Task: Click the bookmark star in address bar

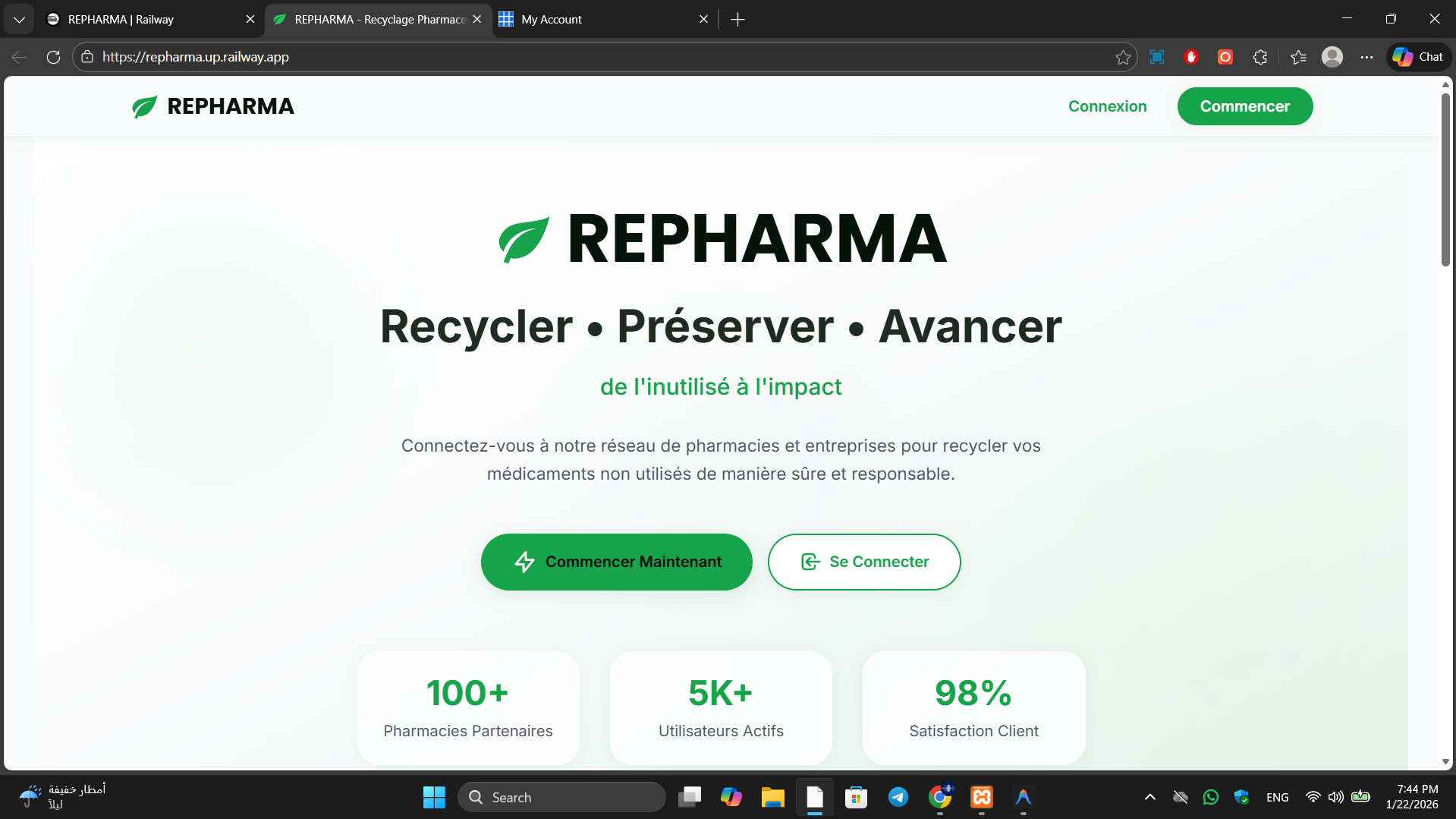Action: (1124, 57)
